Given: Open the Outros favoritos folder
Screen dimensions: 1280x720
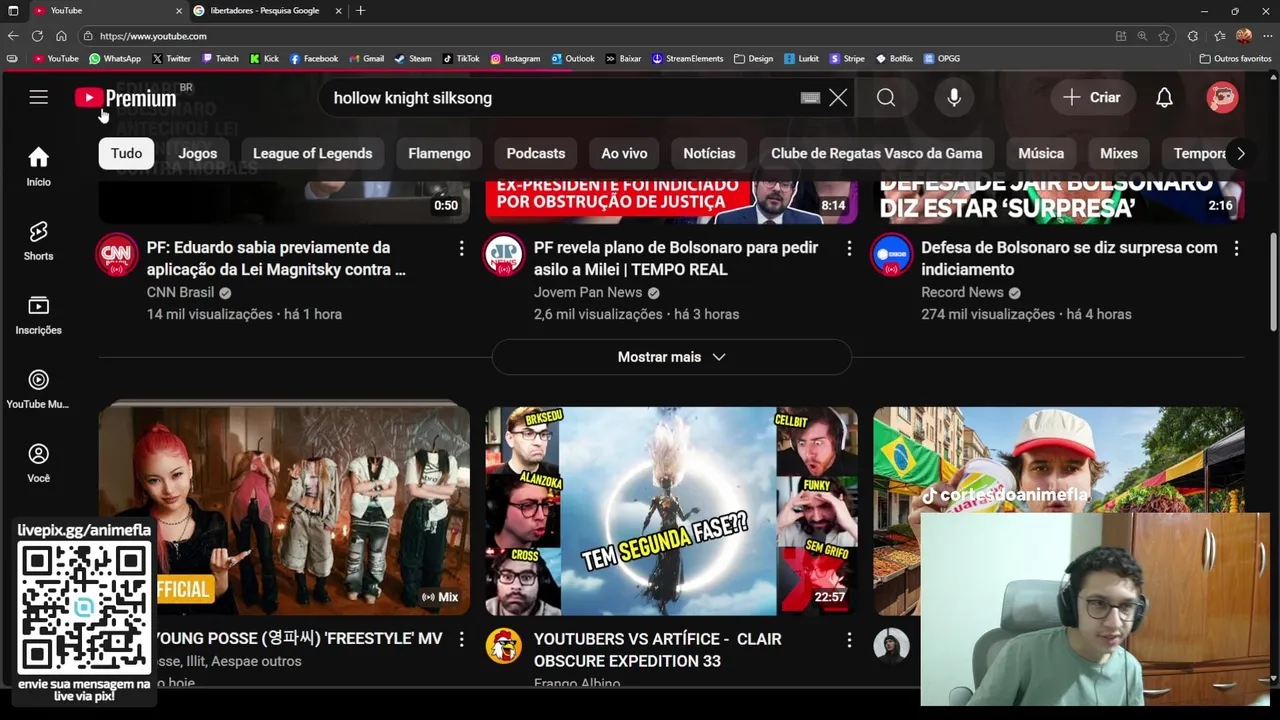Looking at the screenshot, I should coord(1236,59).
